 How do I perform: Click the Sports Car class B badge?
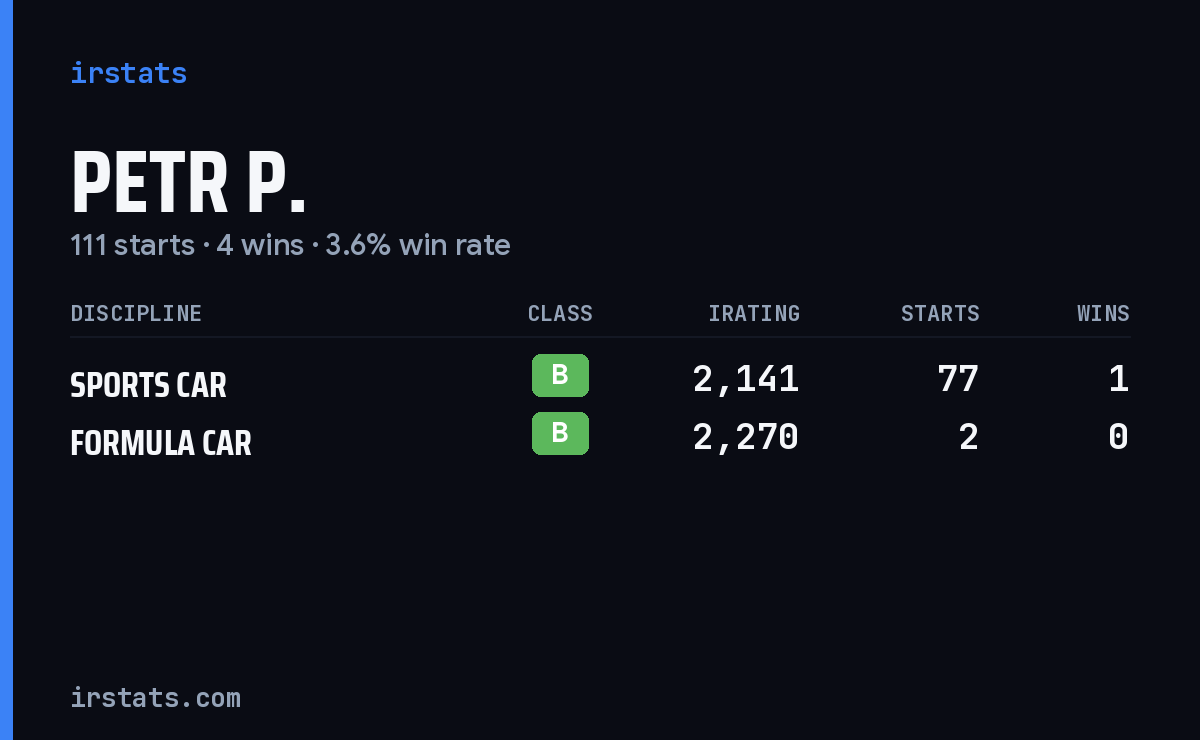(560, 376)
